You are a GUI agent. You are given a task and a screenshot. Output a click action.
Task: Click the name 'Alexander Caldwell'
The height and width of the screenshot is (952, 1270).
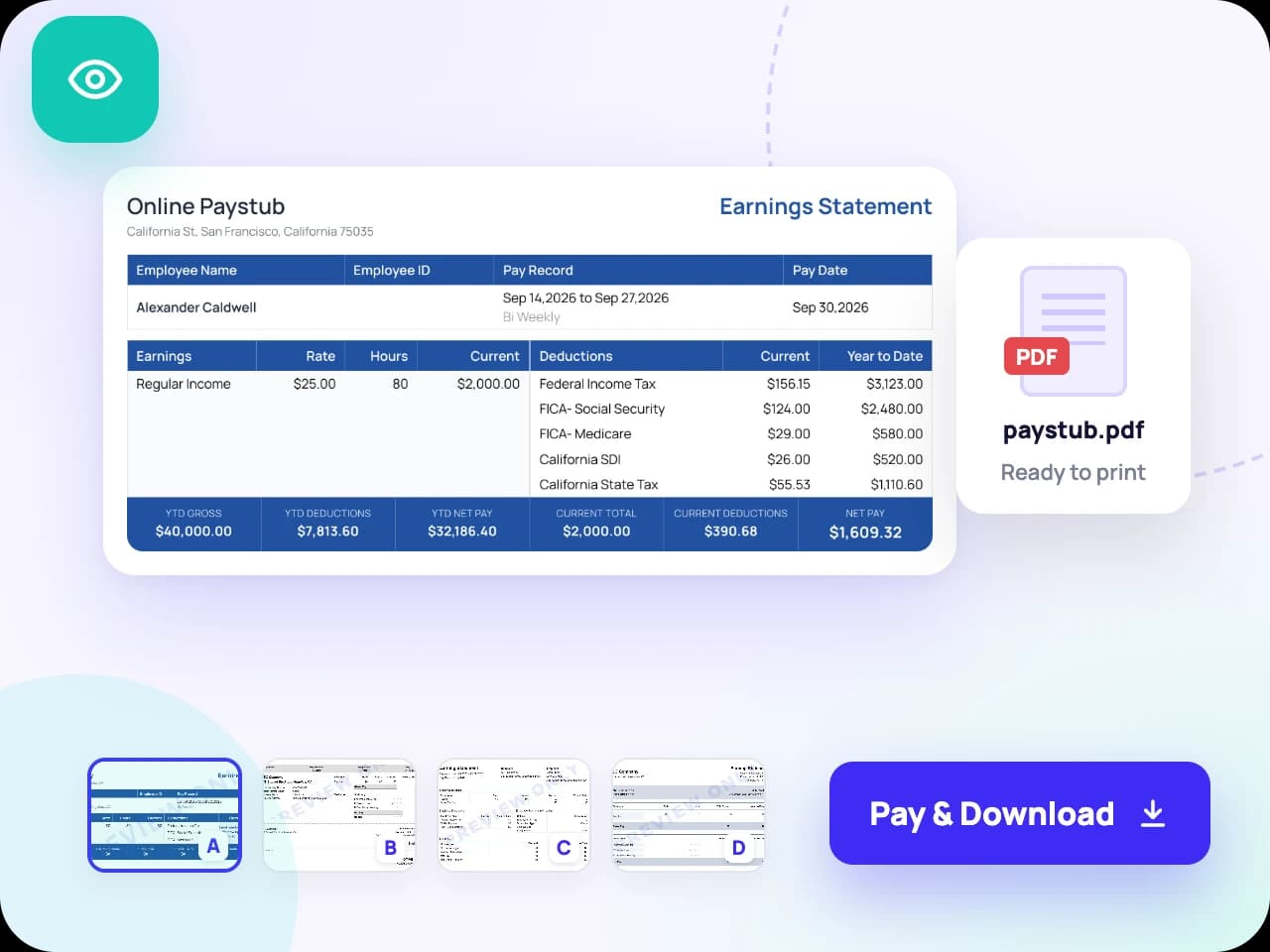(x=196, y=307)
